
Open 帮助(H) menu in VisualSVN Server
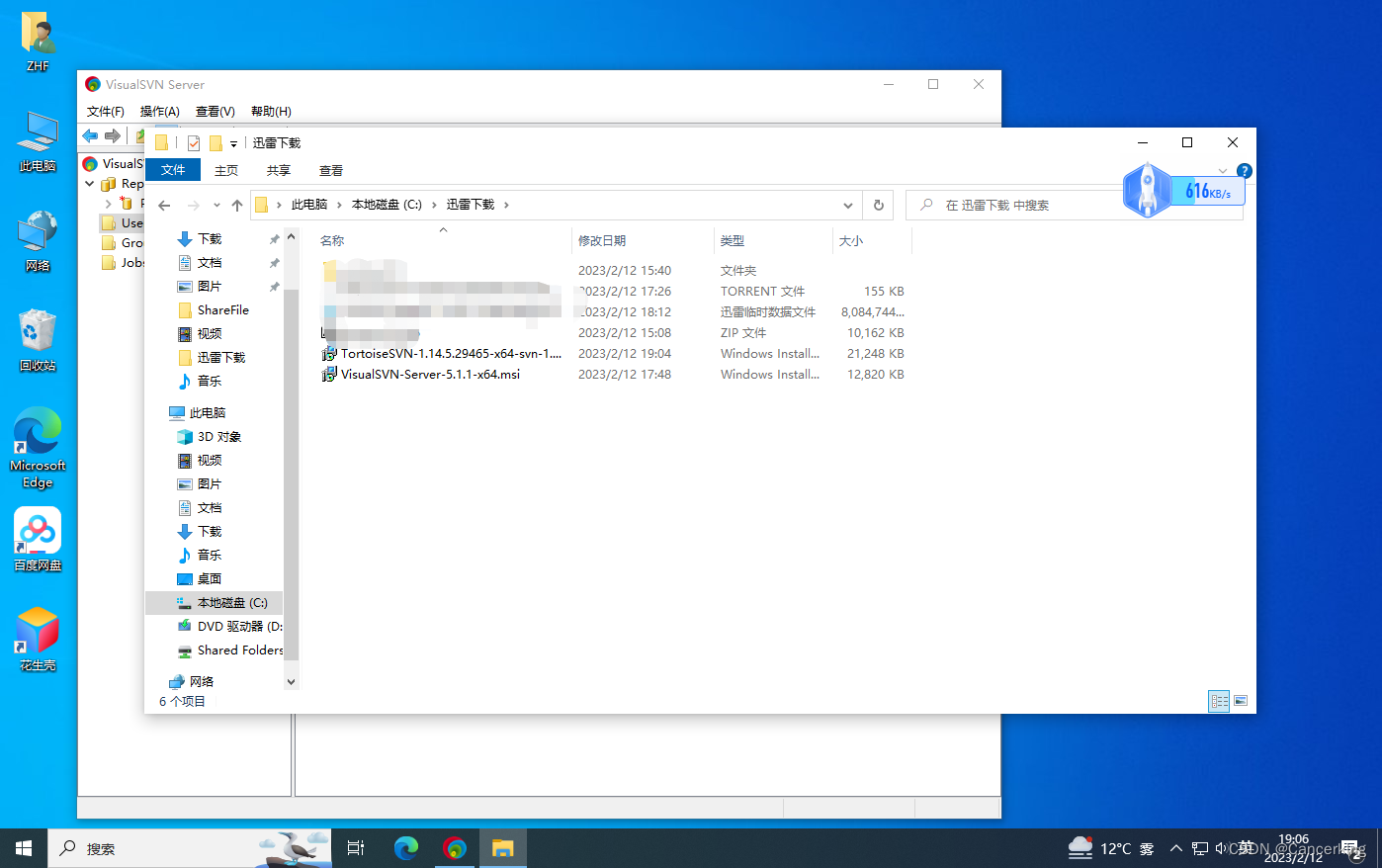coord(271,112)
